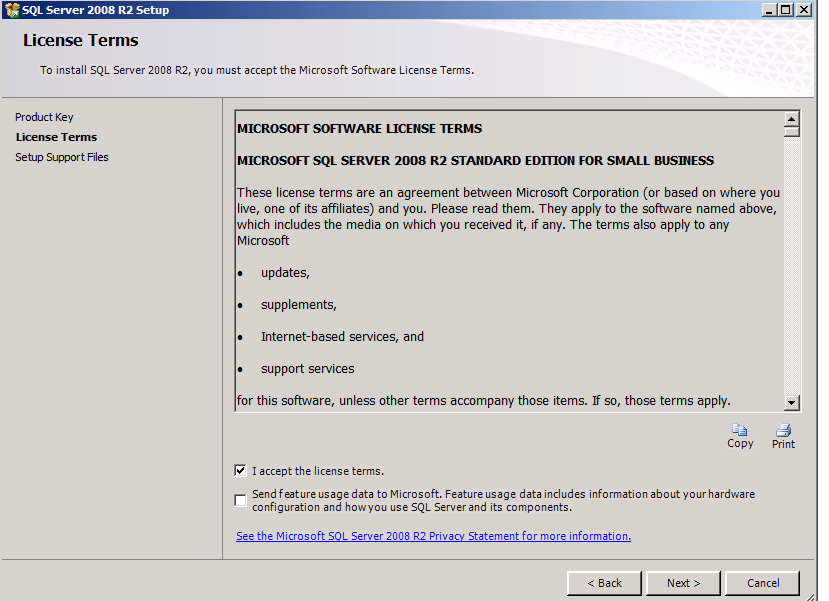Click the 'MICROSOFT SOFTWARE LICENSE TERMS' heading
Screen dimensions: 829x601
point(360,128)
